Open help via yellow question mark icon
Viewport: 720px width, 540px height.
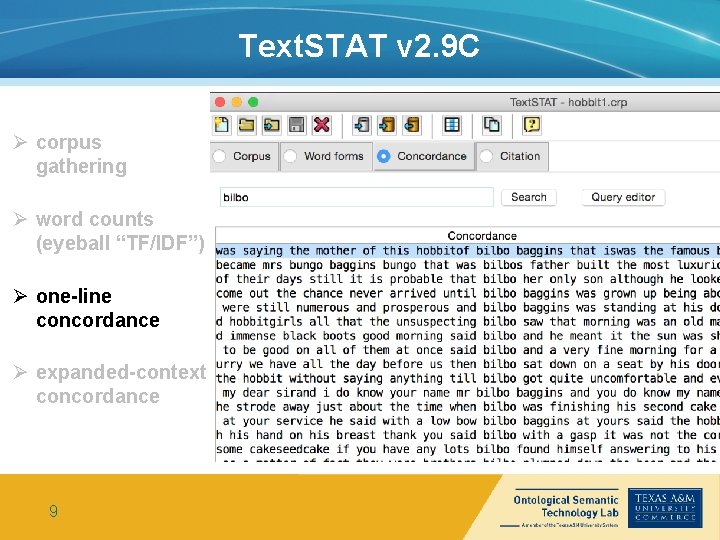(532, 125)
